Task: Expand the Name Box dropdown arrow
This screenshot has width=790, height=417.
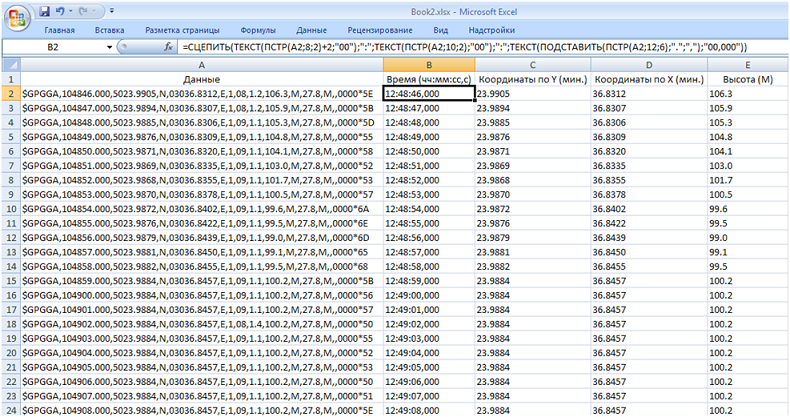Action: coord(109,47)
